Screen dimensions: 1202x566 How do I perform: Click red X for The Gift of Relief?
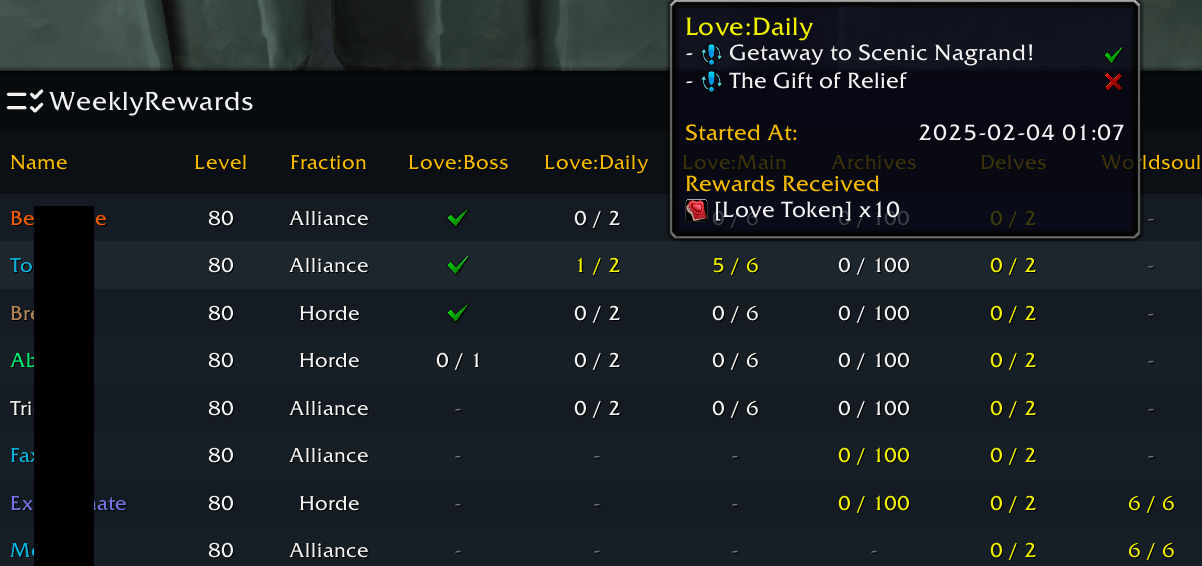click(x=1113, y=82)
